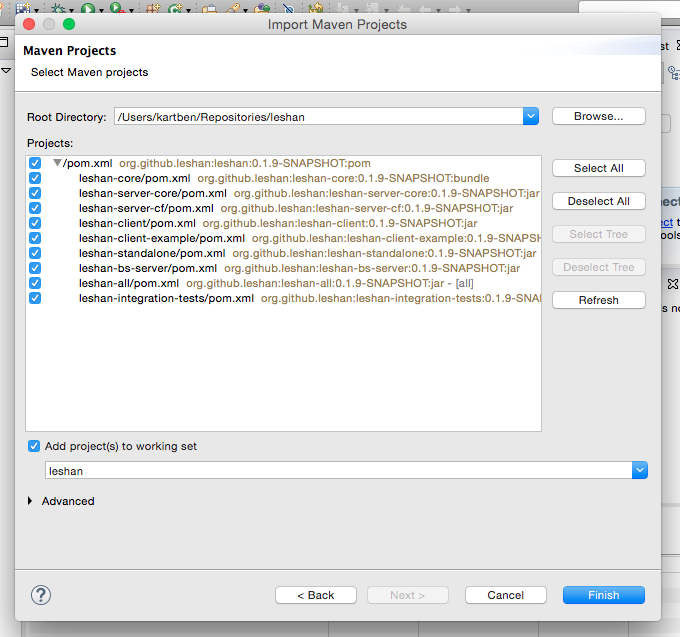Open the working set dropdown arrow
Screen dimensions: 680x637
coord(640,470)
